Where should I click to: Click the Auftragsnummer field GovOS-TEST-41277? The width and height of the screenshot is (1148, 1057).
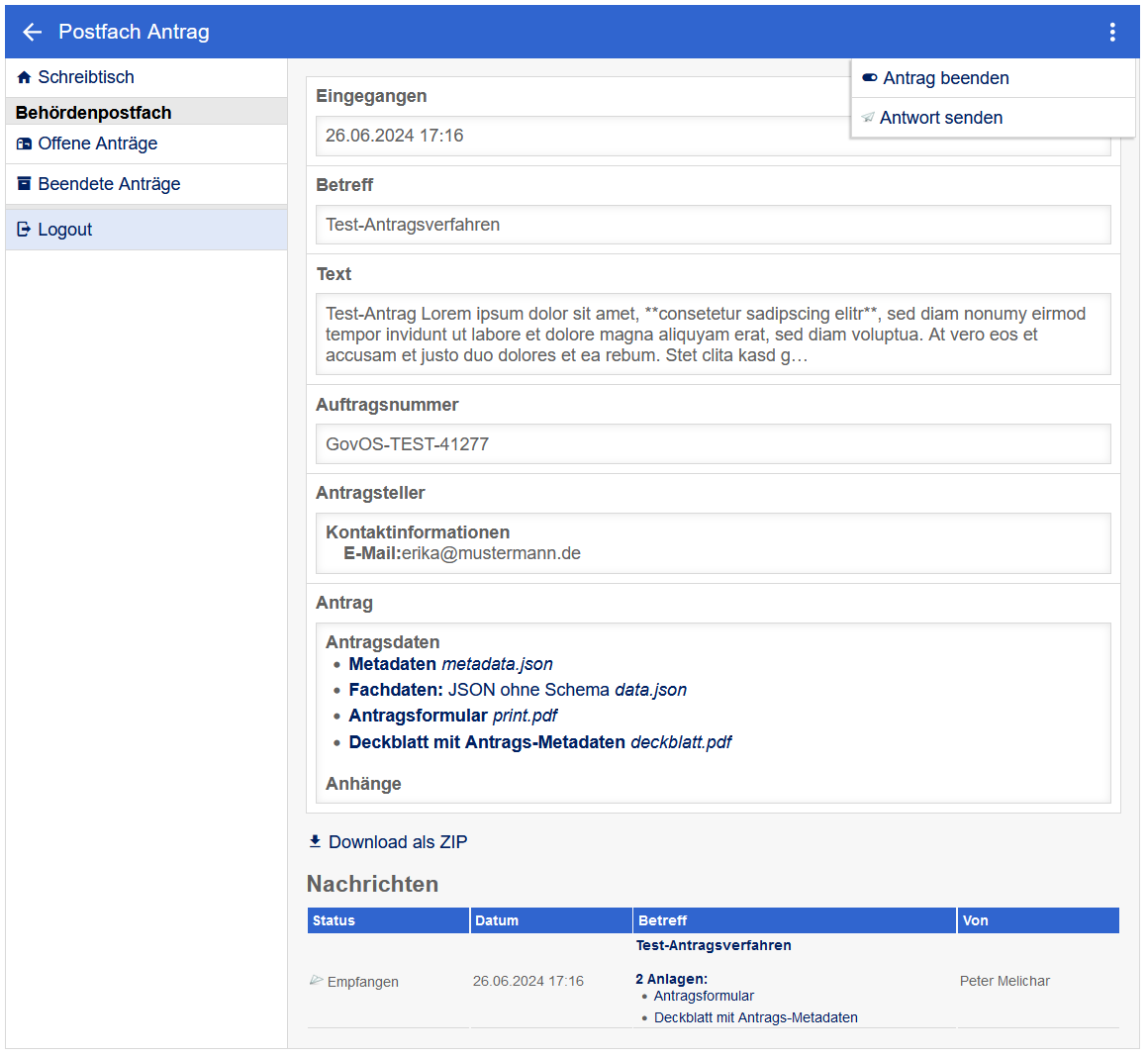[x=713, y=444]
